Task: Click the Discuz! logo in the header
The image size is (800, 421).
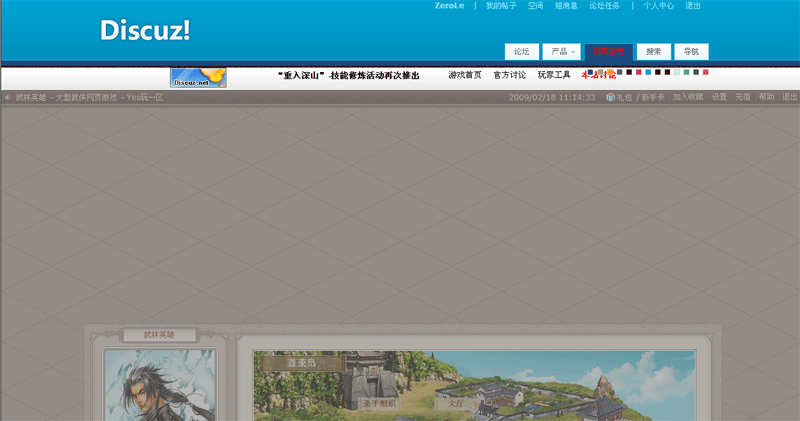Action: tap(145, 30)
